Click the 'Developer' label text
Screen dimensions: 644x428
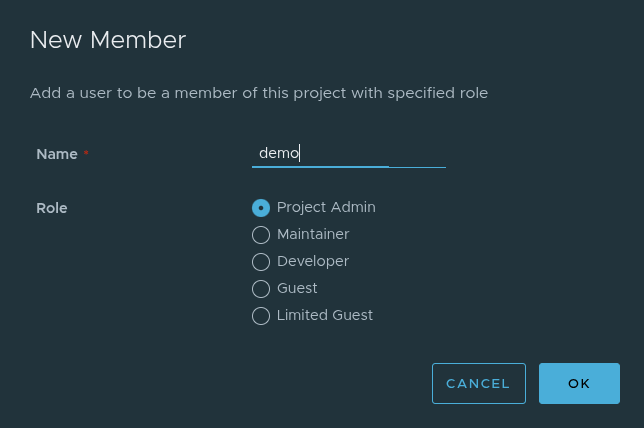[x=313, y=261]
